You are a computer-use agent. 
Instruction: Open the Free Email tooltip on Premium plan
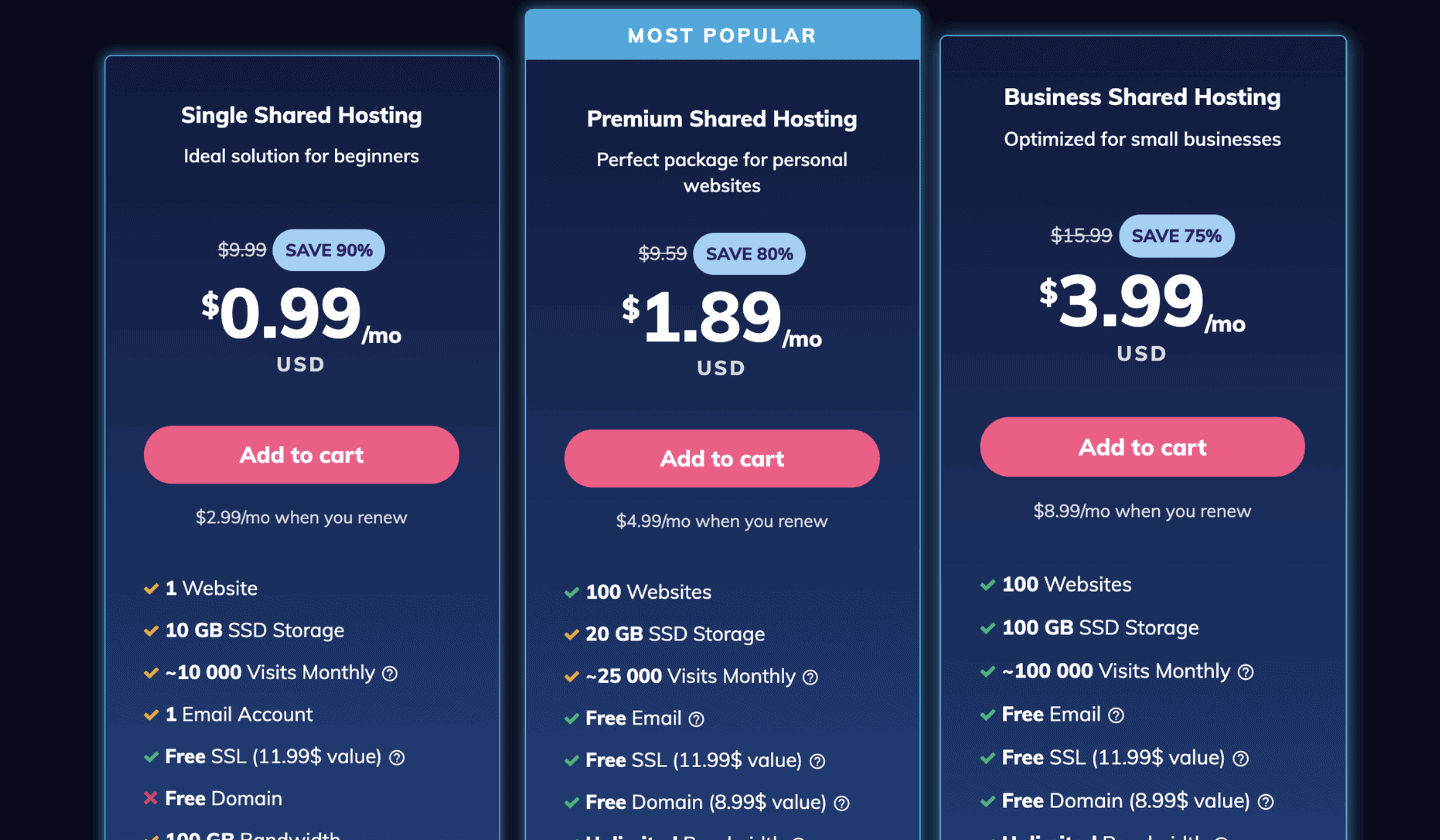(x=695, y=719)
